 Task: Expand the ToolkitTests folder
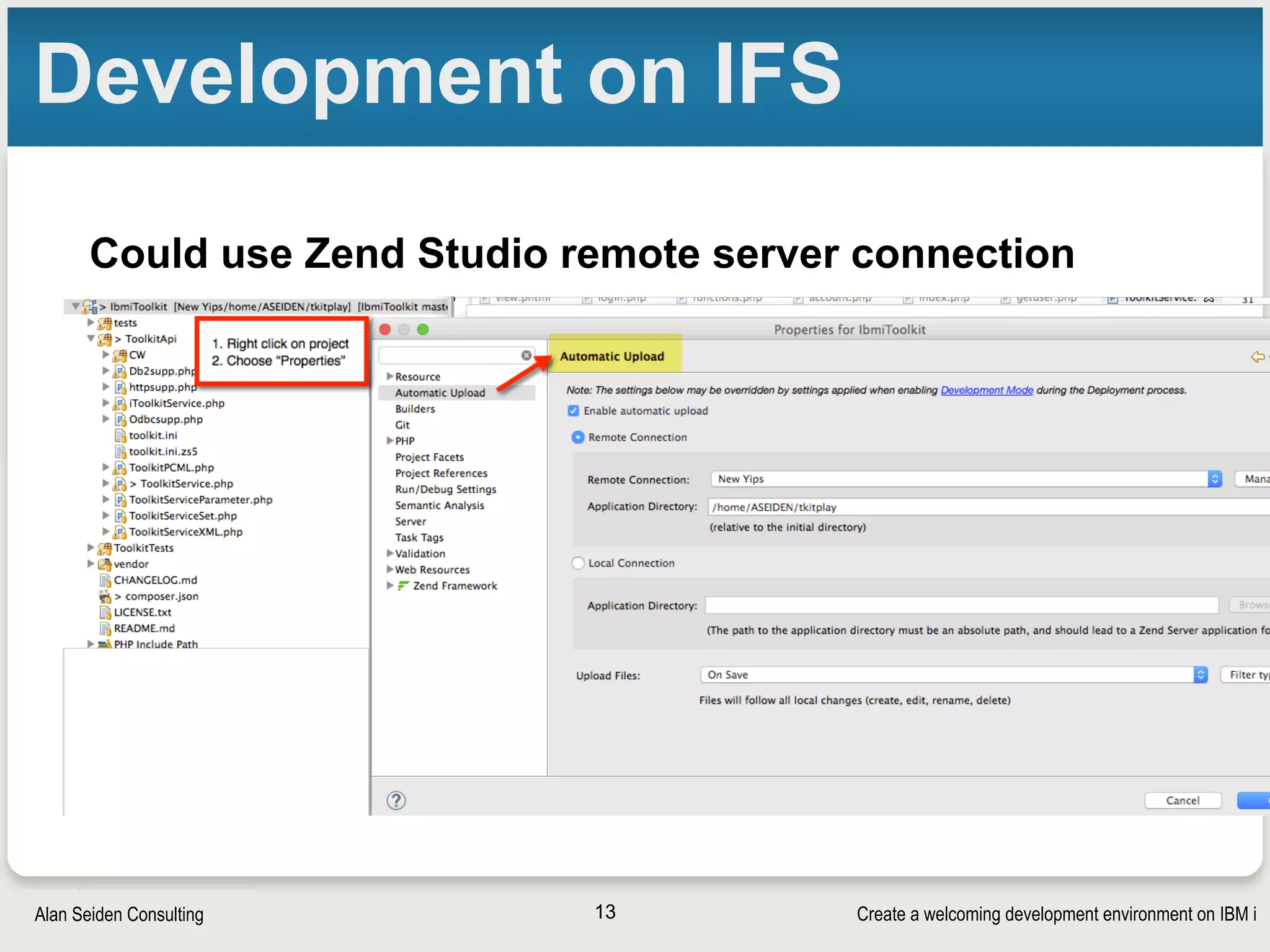pos(91,548)
